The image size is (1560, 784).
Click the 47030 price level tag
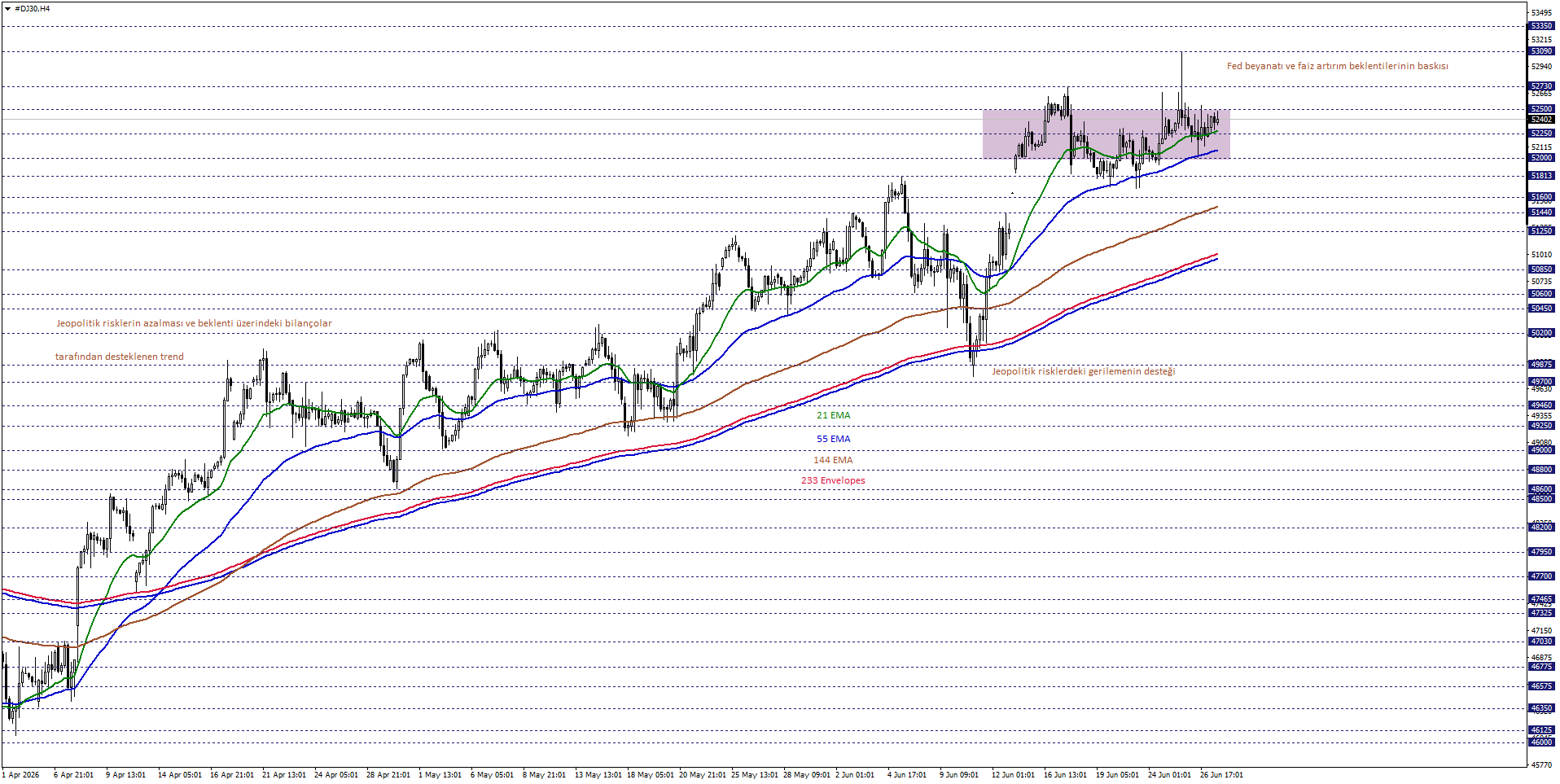1541,642
